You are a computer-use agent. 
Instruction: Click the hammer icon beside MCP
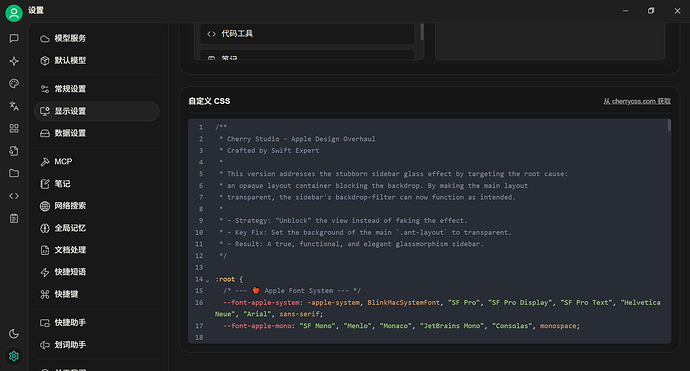coord(45,162)
